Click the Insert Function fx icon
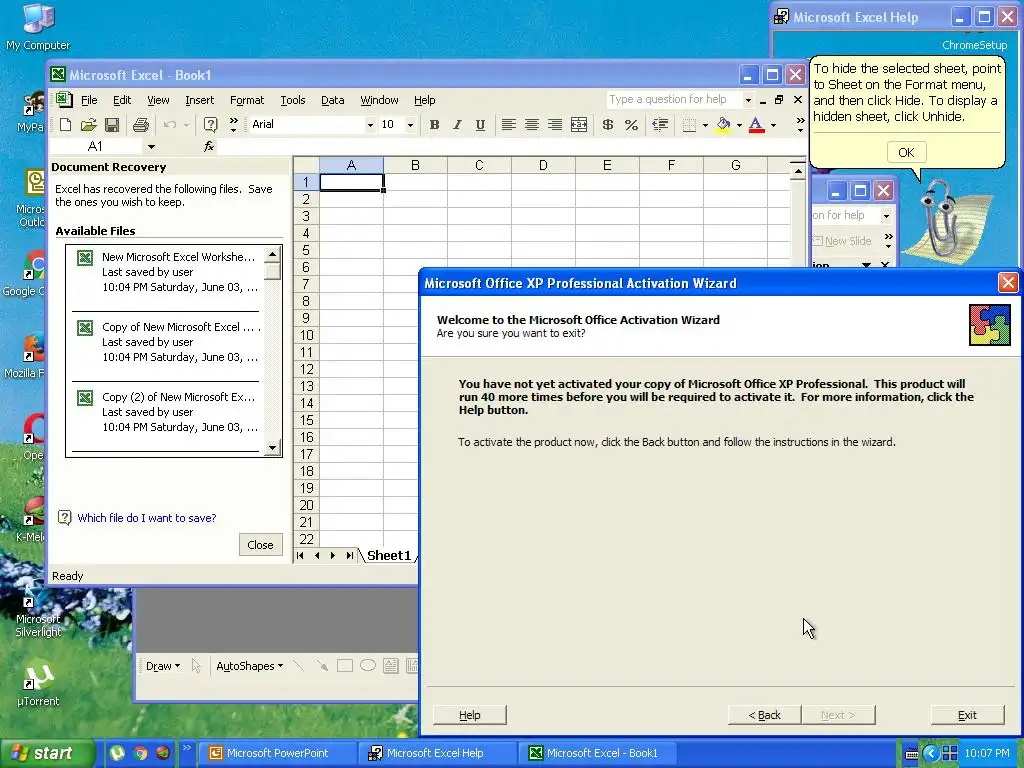 pos(209,147)
